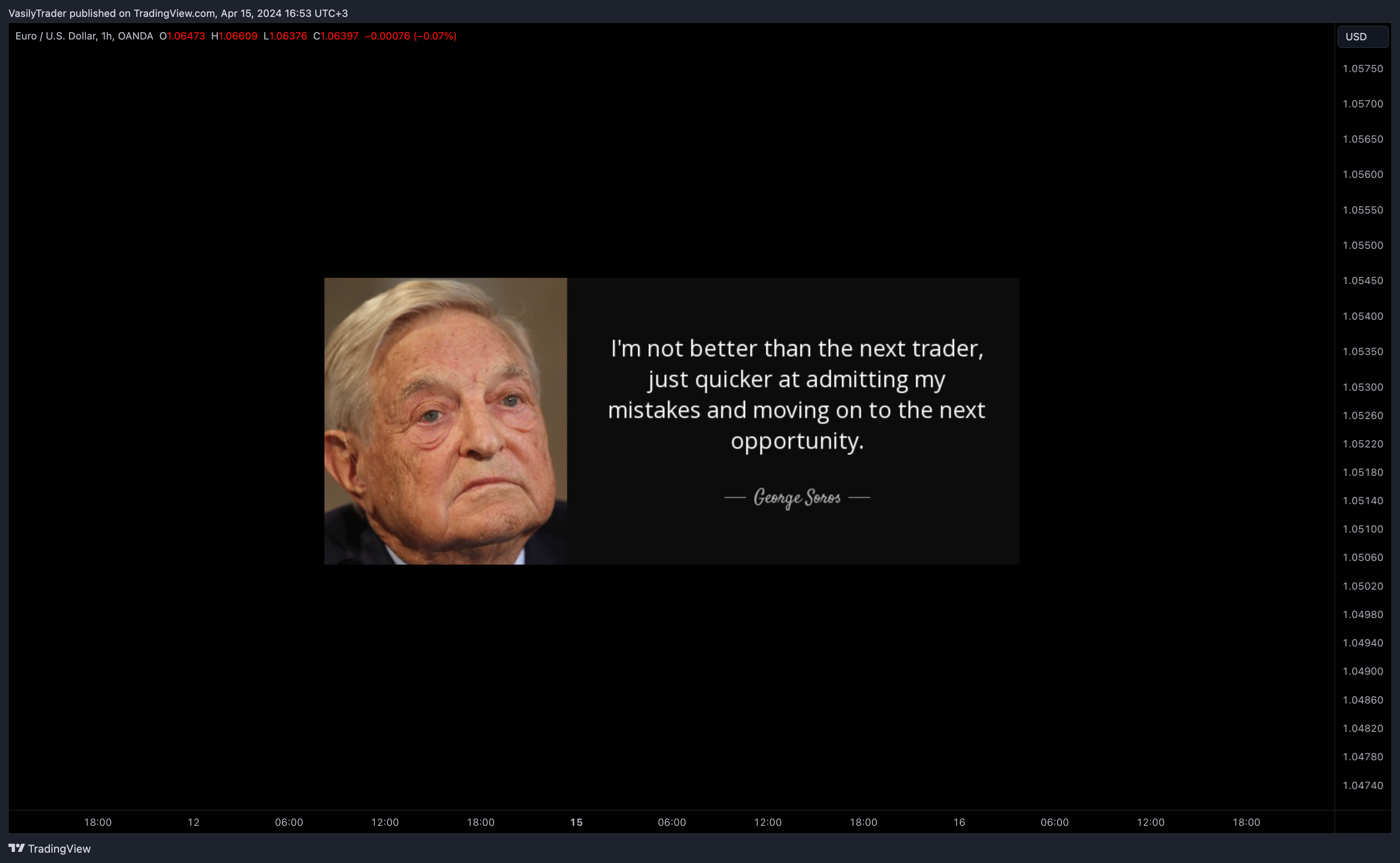Viewport: 1400px width, 863px height.
Task: Click the 1.04780 price axis label
Action: [1362, 757]
